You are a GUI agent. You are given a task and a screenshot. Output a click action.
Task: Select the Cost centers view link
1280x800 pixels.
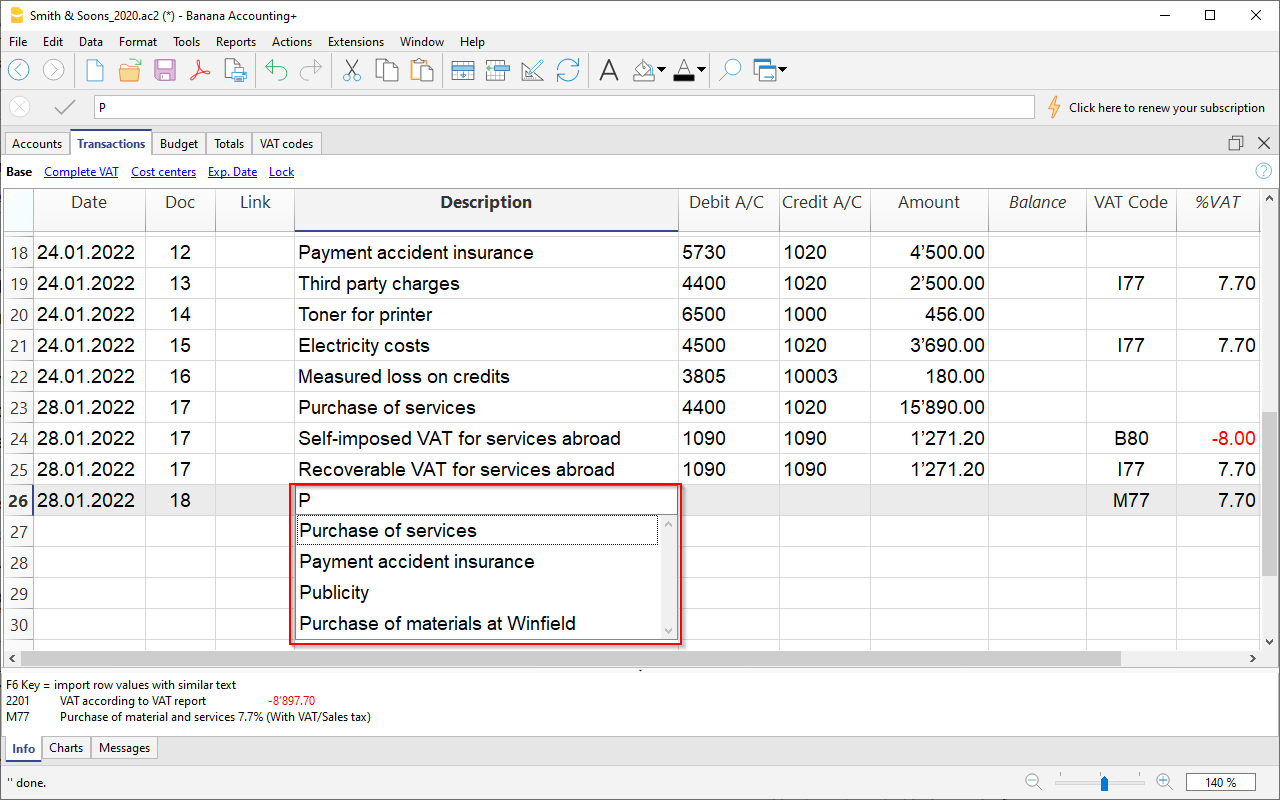[164, 172]
